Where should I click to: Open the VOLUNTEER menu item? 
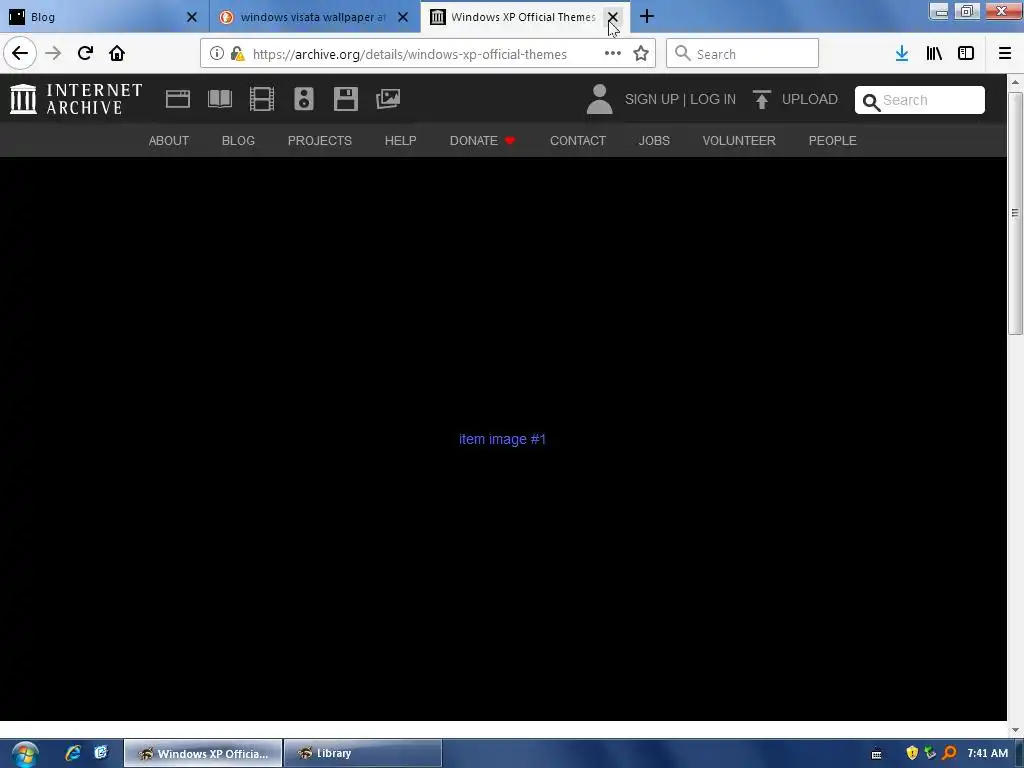pyautogui.click(x=739, y=140)
